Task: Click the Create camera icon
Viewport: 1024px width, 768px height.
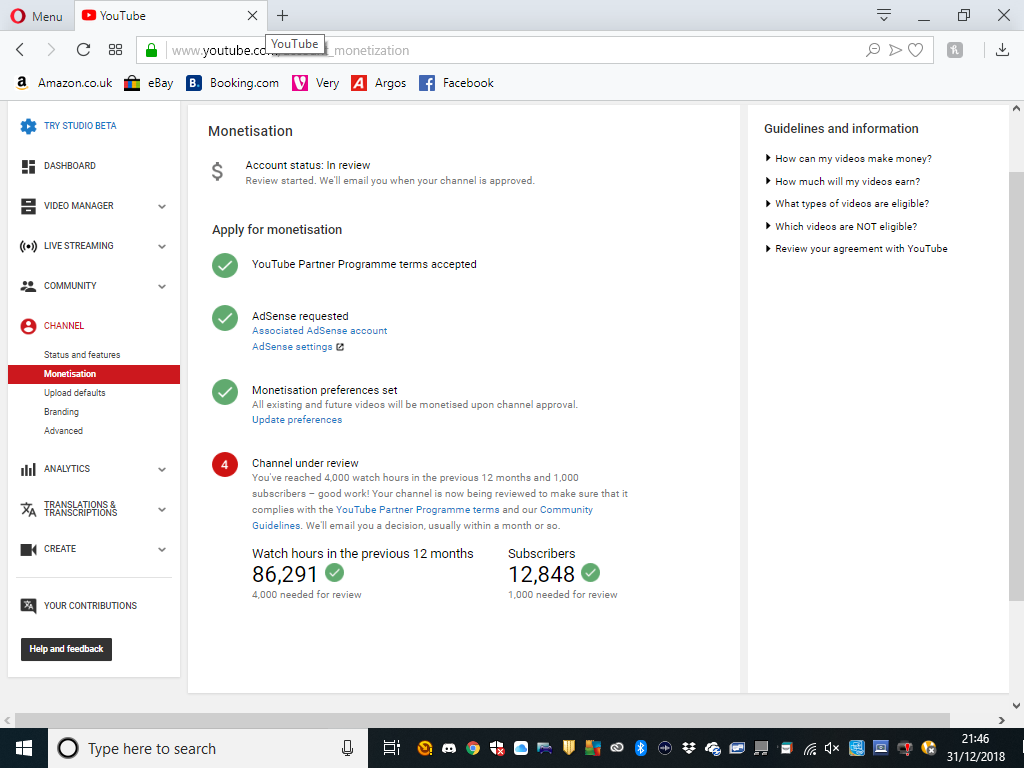Action: (x=28, y=549)
